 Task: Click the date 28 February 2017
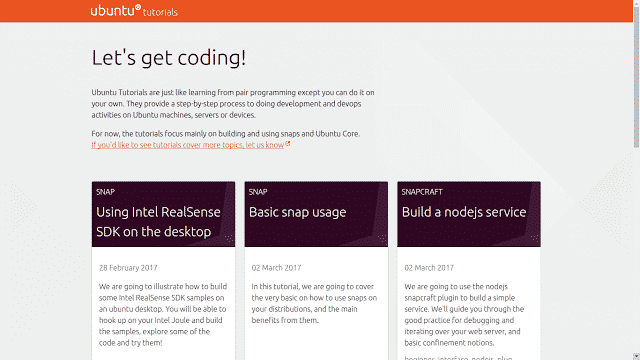click(128, 268)
